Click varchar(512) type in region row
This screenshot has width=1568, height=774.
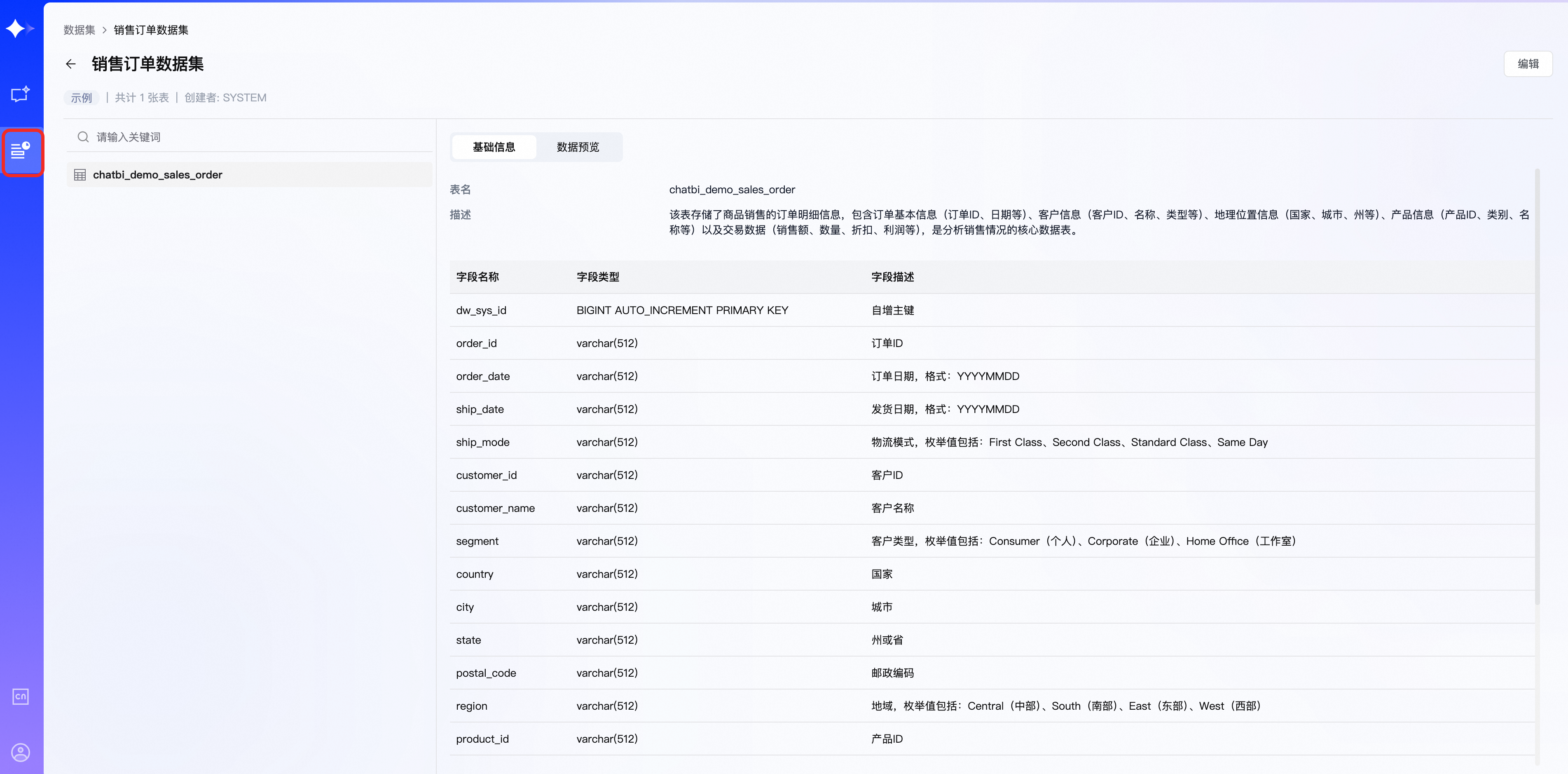point(607,706)
